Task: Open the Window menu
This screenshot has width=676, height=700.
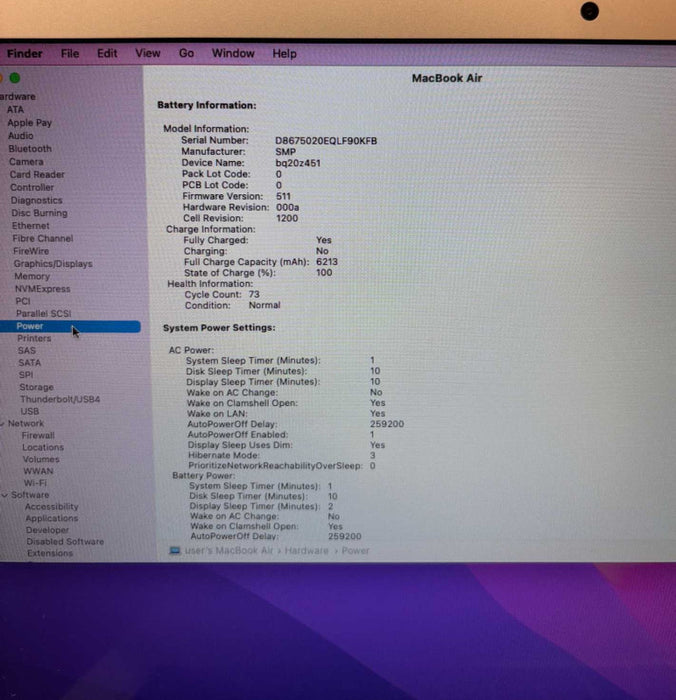Action: point(233,54)
